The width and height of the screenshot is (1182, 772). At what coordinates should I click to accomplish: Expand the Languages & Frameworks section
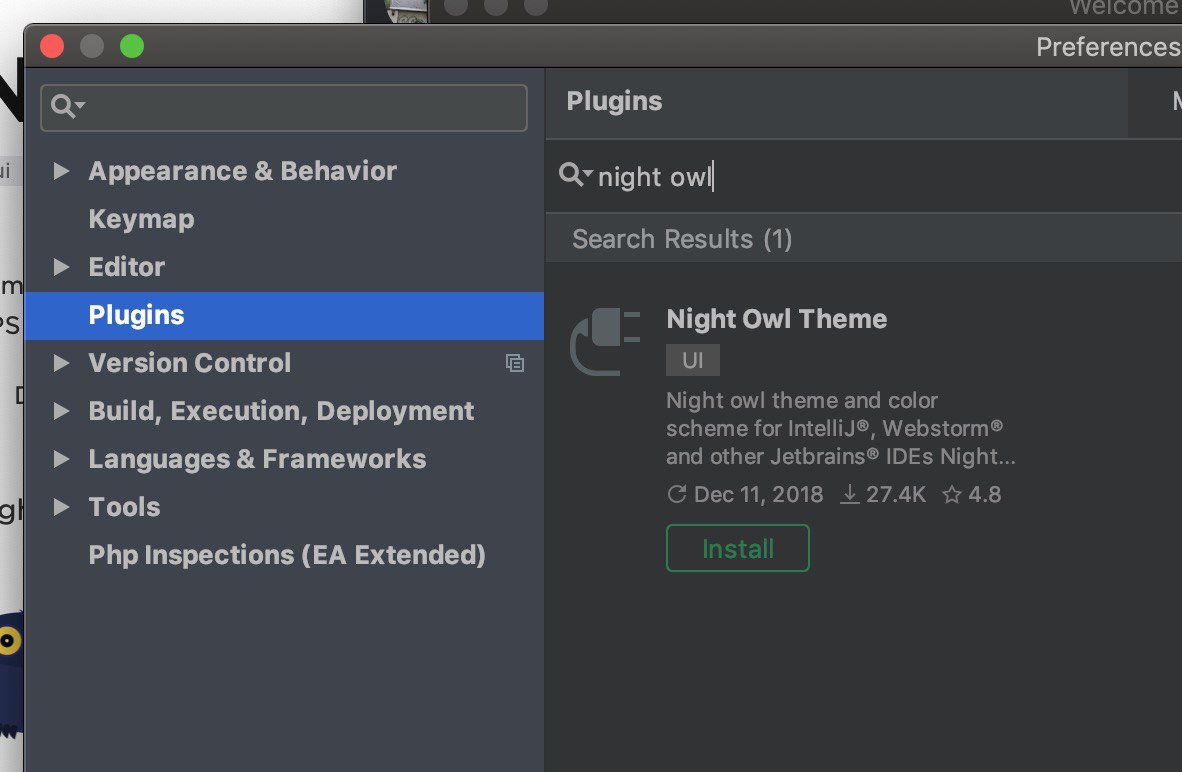coord(61,459)
